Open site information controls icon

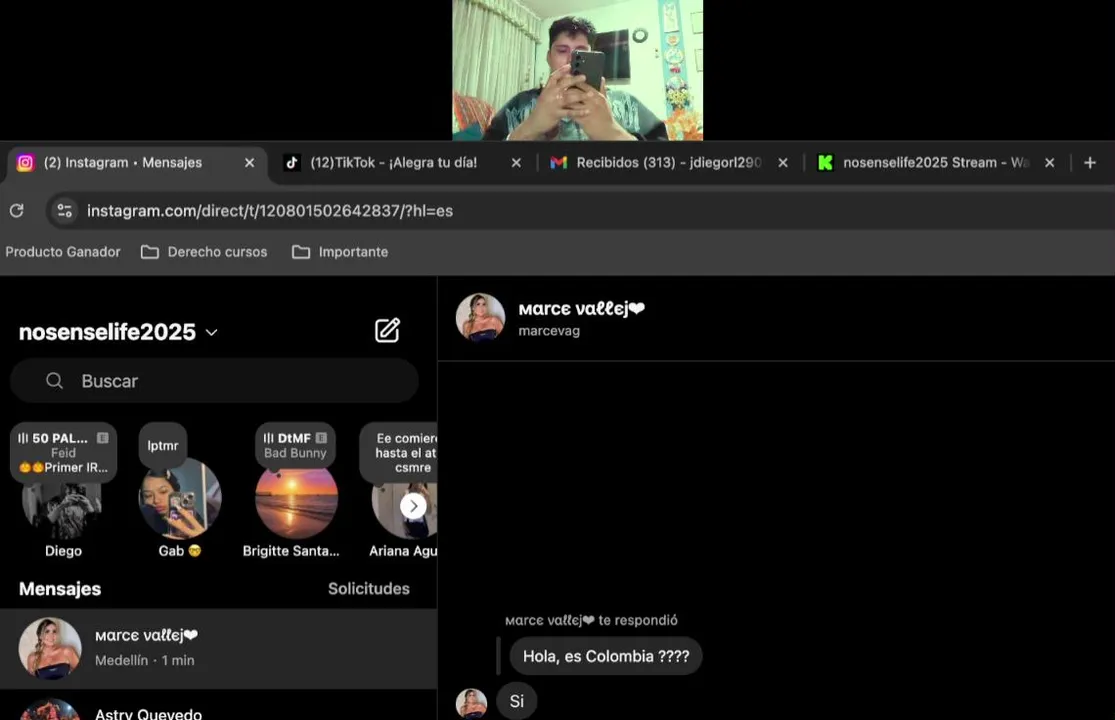coord(65,210)
